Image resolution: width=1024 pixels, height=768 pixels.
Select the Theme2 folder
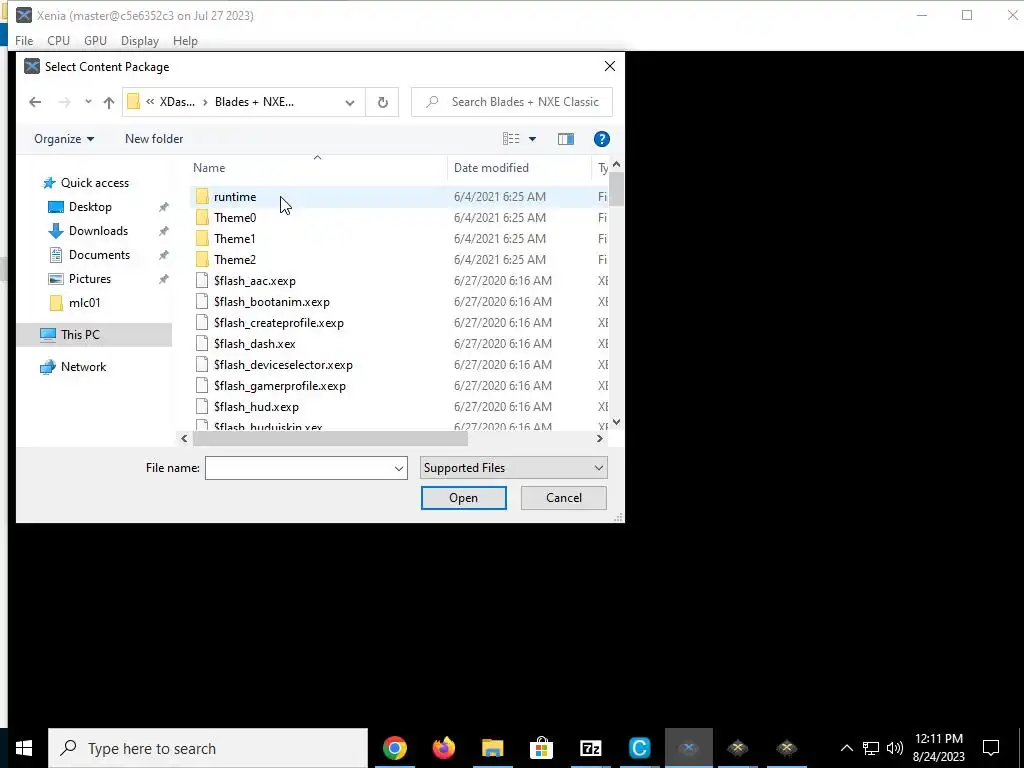pos(398,259)
